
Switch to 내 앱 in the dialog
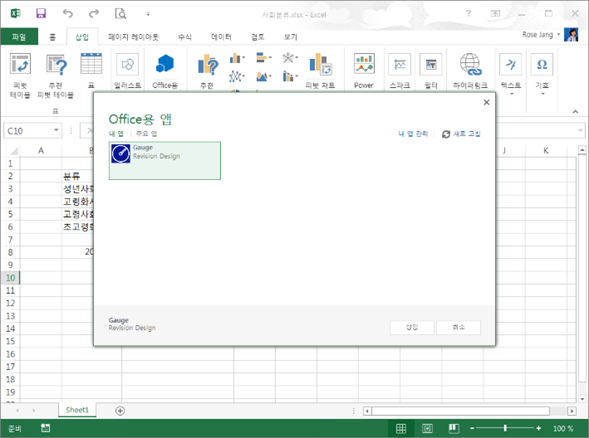pyautogui.click(x=116, y=134)
